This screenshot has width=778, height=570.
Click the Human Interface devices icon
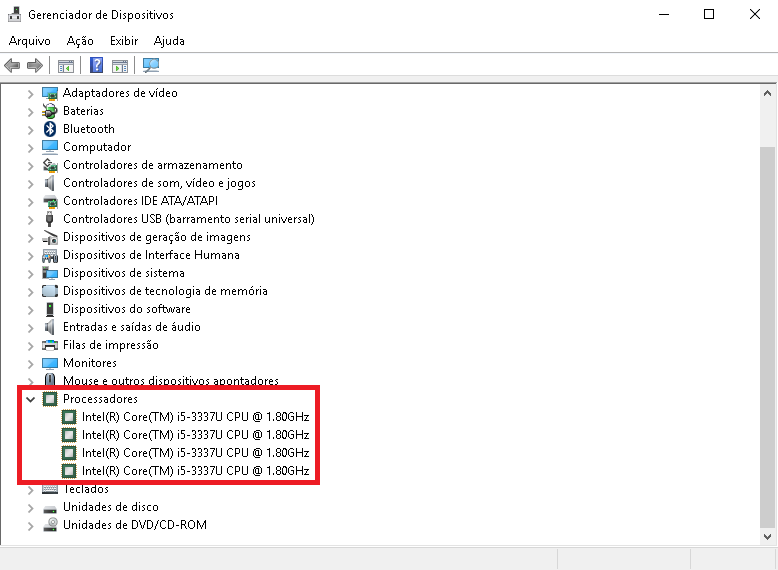[50, 255]
